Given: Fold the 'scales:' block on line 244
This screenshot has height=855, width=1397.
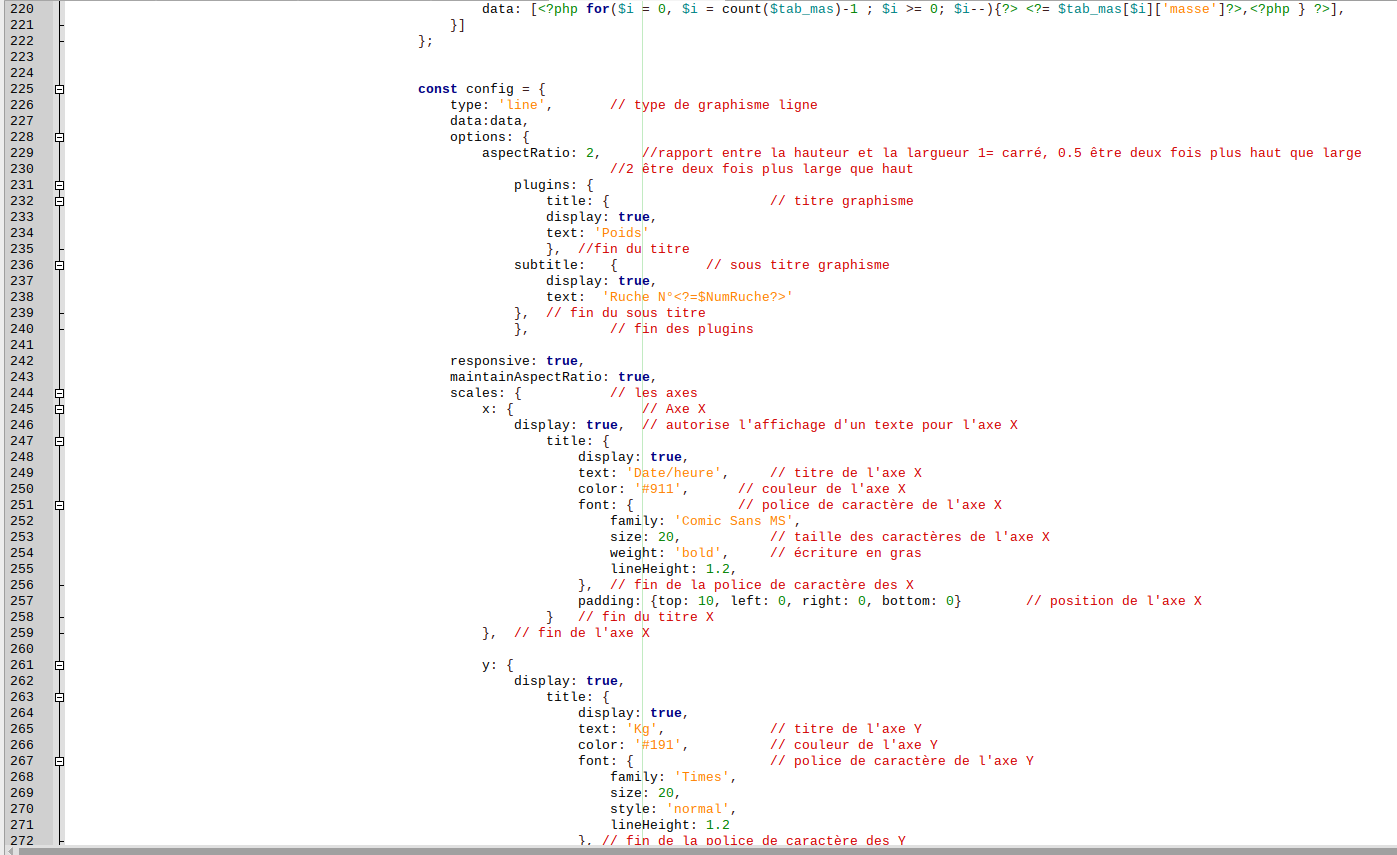Looking at the screenshot, I should pos(59,393).
